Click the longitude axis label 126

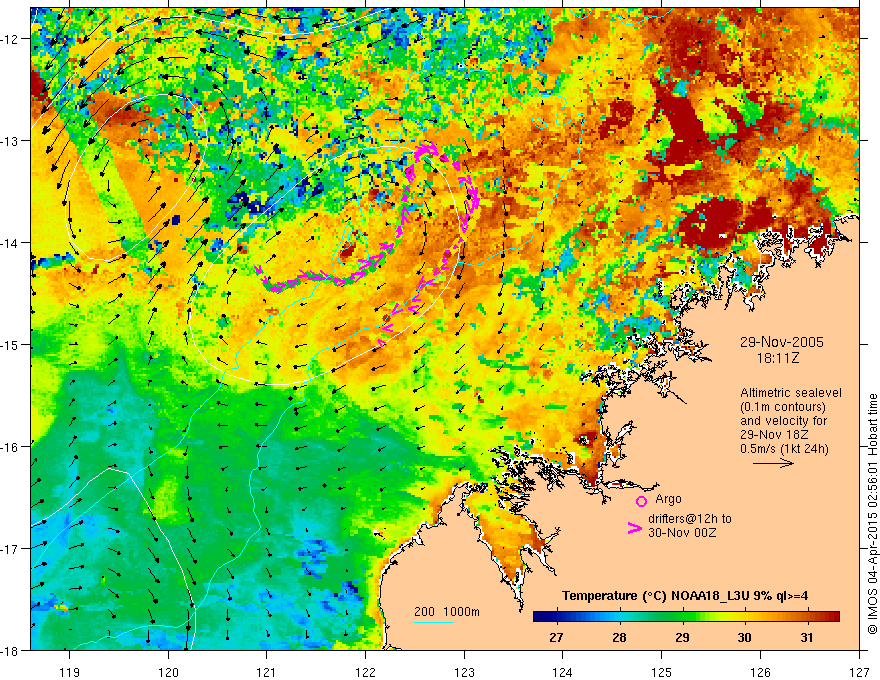click(760, 672)
